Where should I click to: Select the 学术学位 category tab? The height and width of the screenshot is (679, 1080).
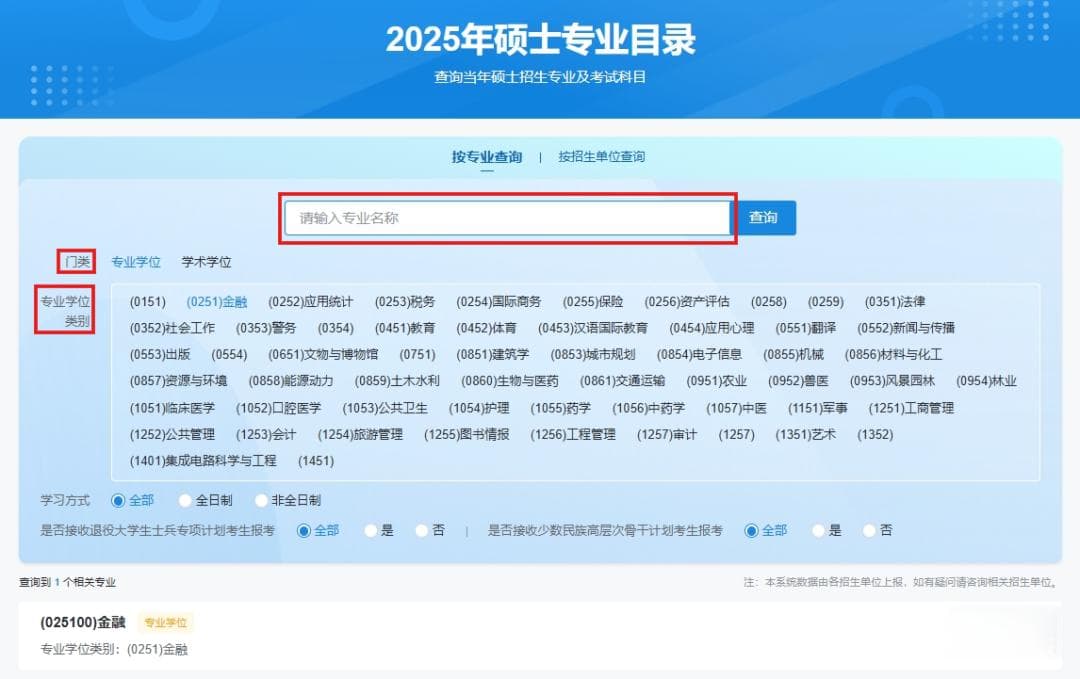[206, 262]
